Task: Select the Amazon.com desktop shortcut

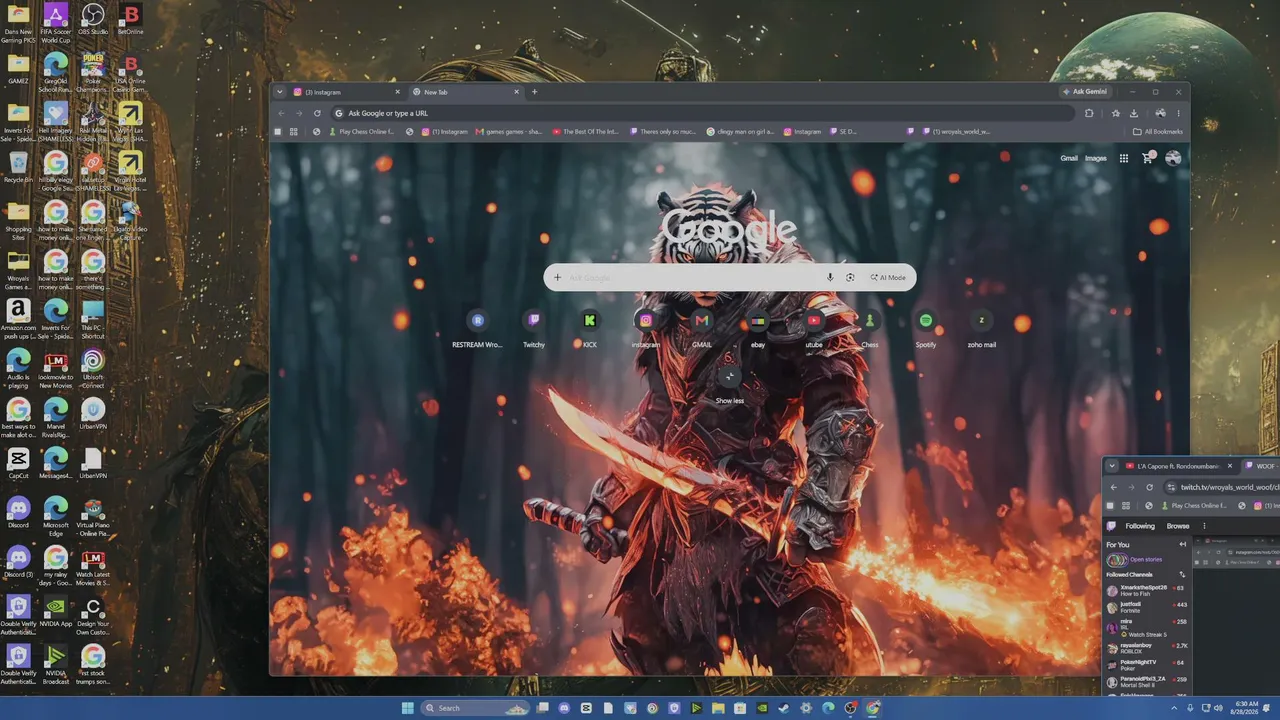Action: coord(18,319)
